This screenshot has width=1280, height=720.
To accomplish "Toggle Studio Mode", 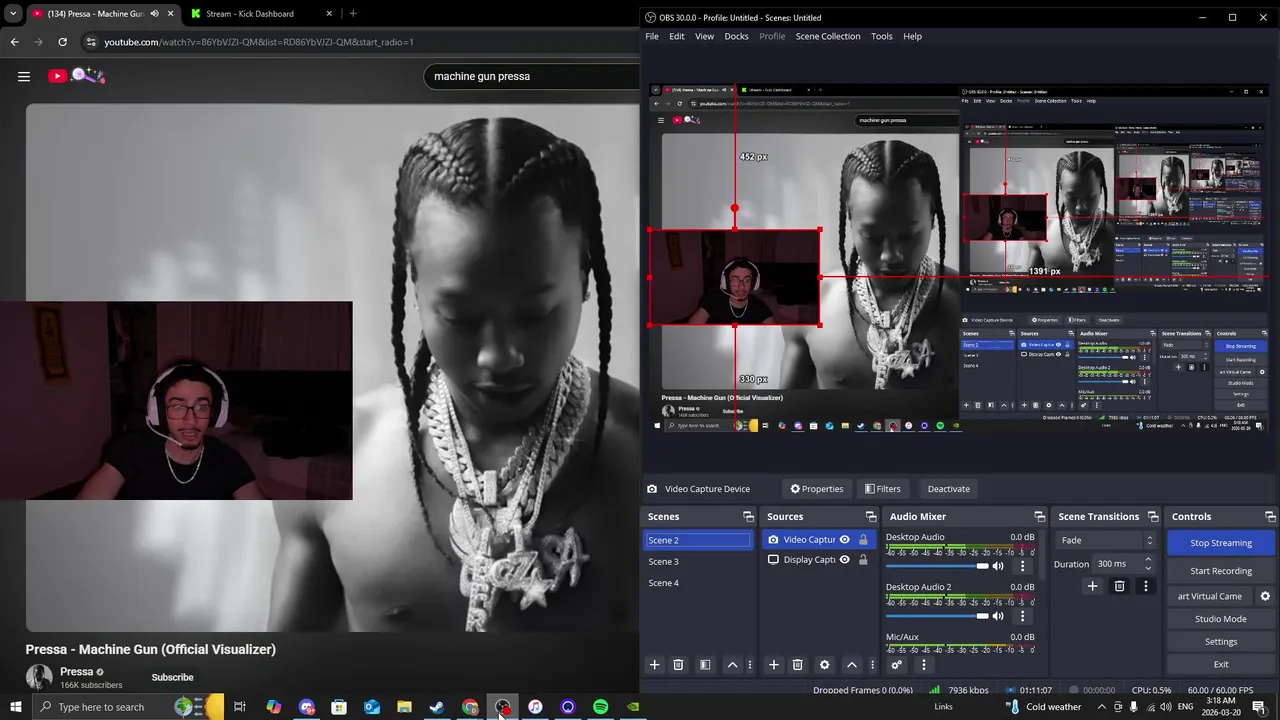I will pyautogui.click(x=1220, y=619).
